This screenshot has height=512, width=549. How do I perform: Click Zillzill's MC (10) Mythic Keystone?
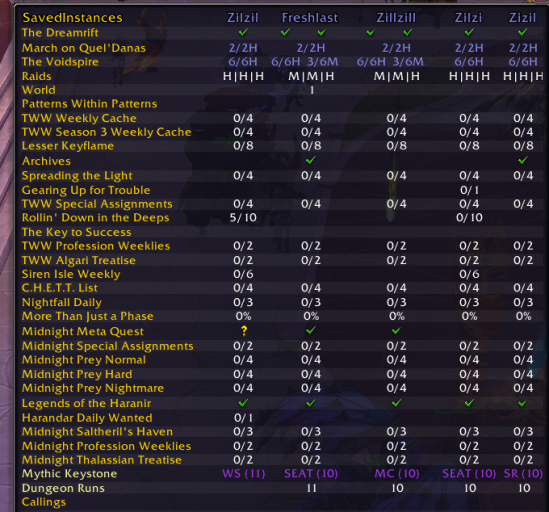397,474
